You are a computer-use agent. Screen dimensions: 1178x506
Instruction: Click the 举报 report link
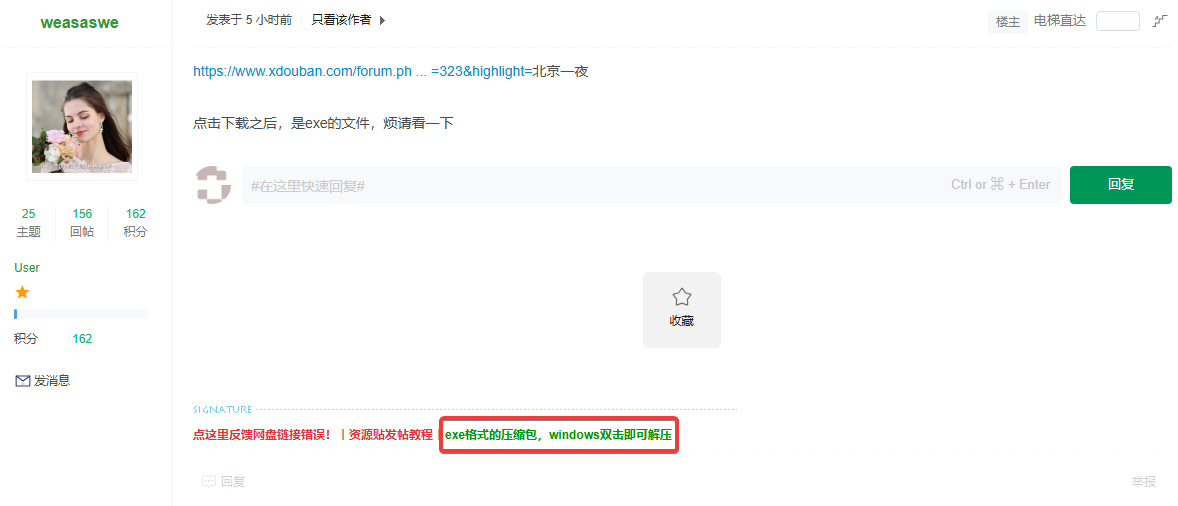[1144, 482]
